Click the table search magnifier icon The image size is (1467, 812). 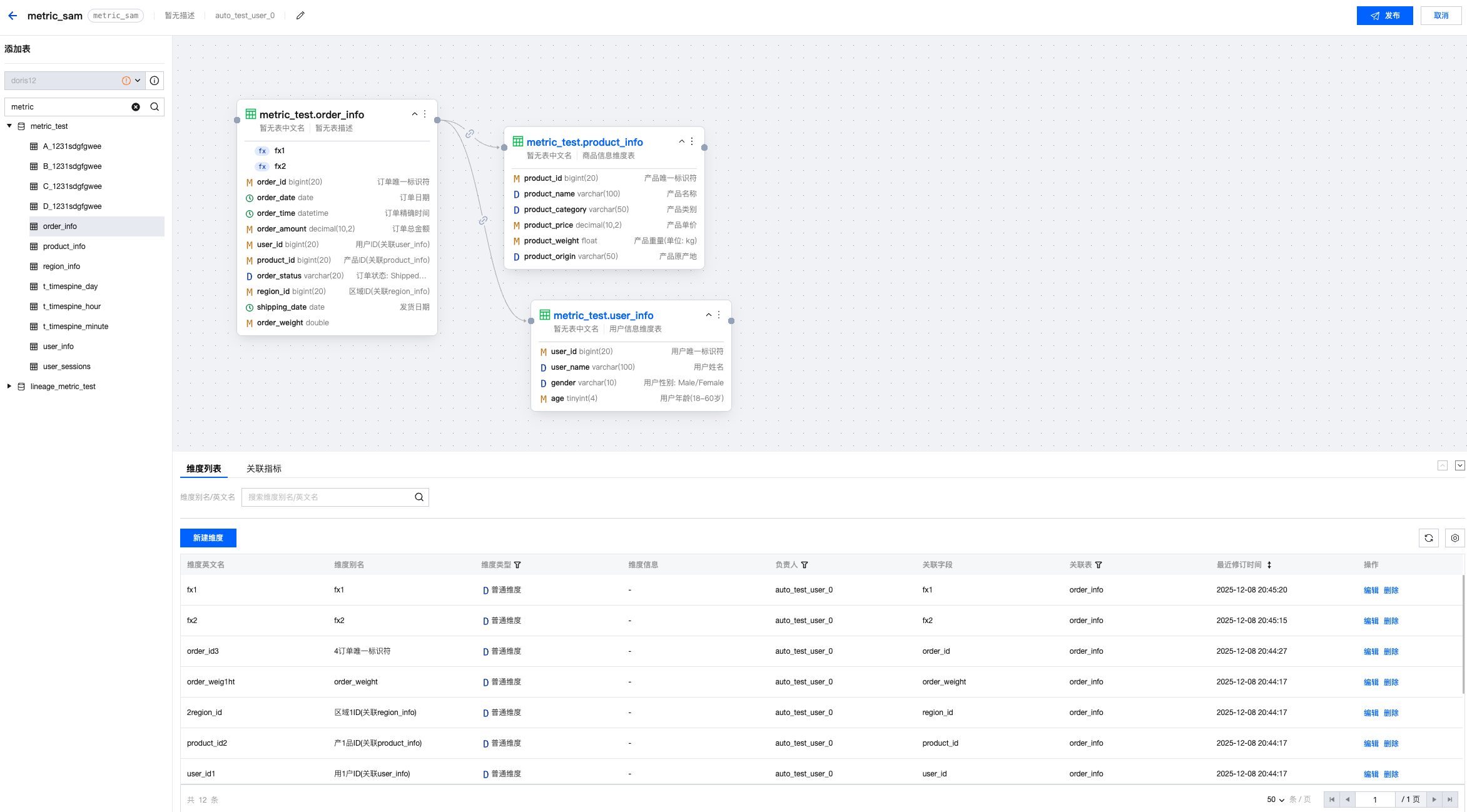click(x=155, y=107)
